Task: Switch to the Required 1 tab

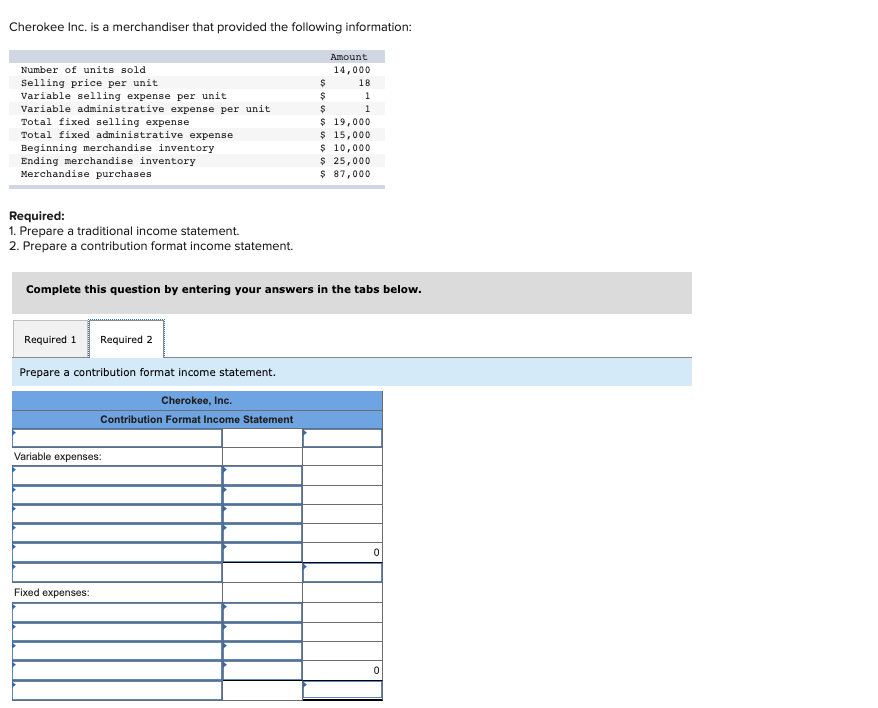Action: click(x=50, y=339)
